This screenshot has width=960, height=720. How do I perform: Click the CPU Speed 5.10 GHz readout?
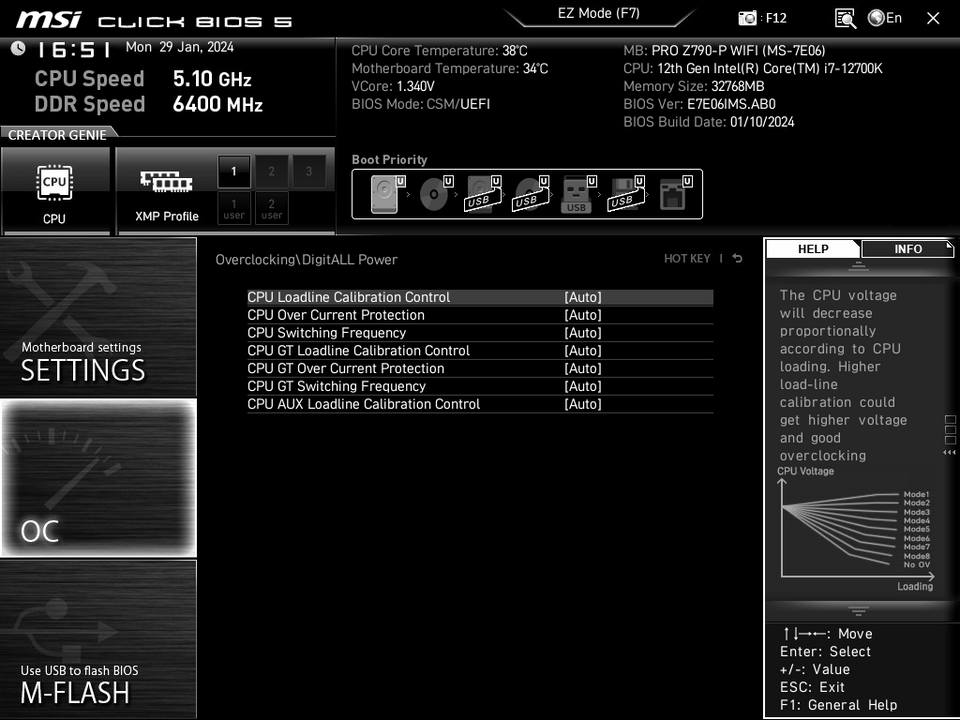point(143,78)
